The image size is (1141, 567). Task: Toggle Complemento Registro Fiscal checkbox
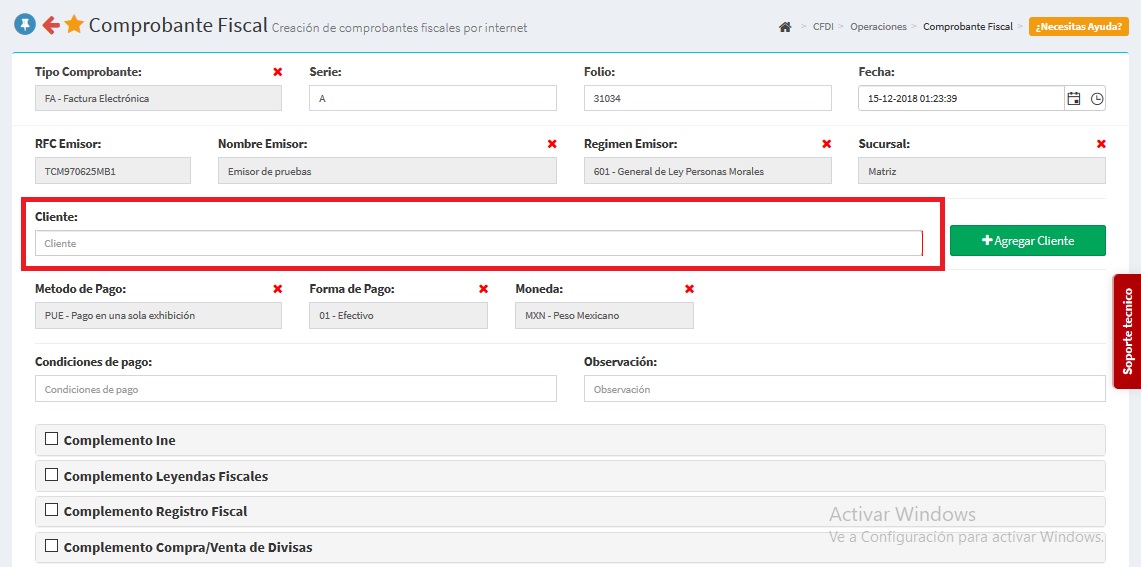tap(52, 509)
